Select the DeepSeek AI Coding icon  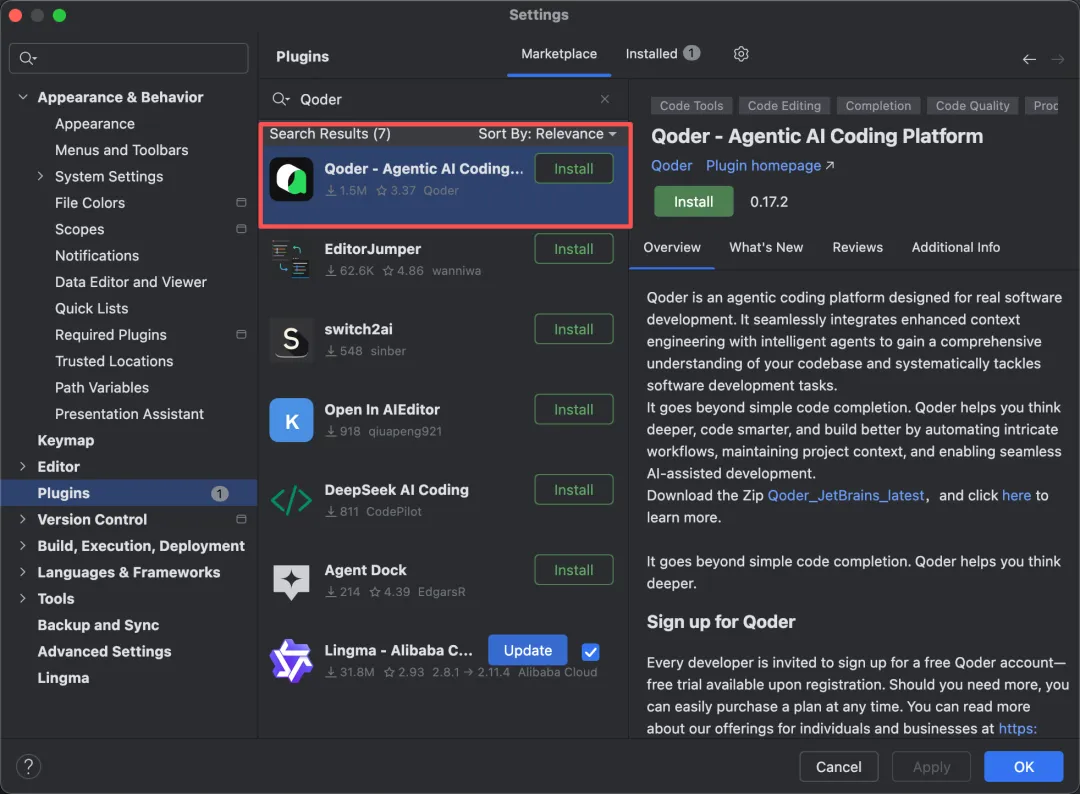point(291,501)
